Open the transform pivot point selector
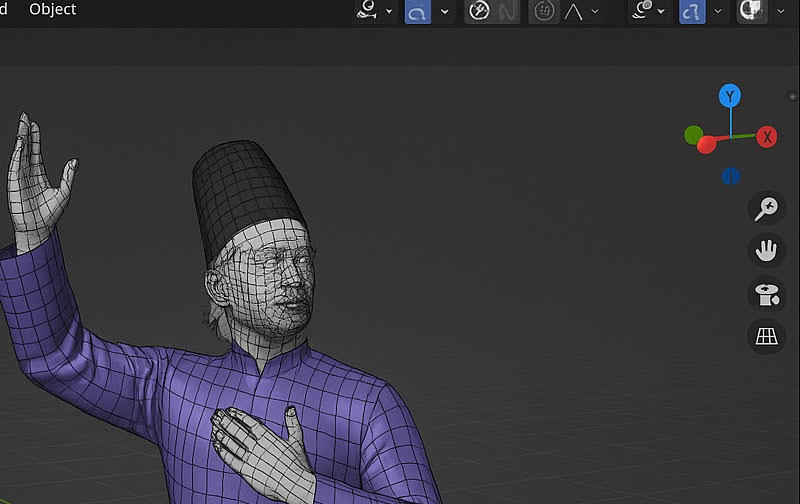 [x=366, y=11]
